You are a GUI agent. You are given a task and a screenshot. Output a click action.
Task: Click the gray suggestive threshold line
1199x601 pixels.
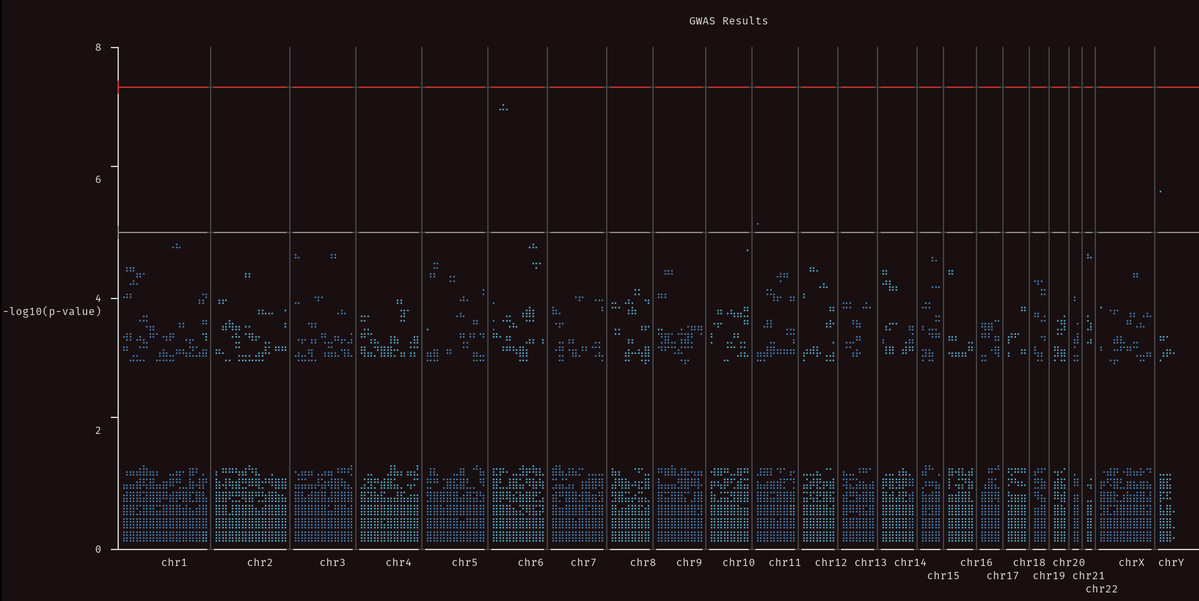pos(658,232)
